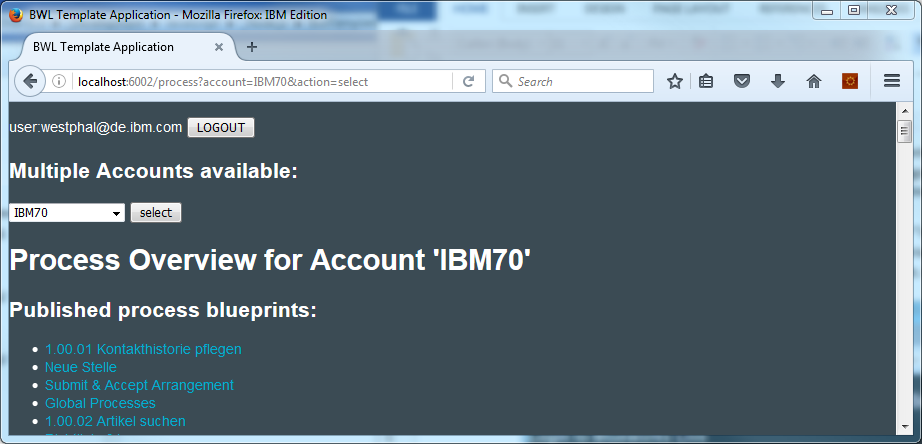Open the Firefox hamburger menu
The width and height of the screenshot is (922, 444).
[892, 82]
